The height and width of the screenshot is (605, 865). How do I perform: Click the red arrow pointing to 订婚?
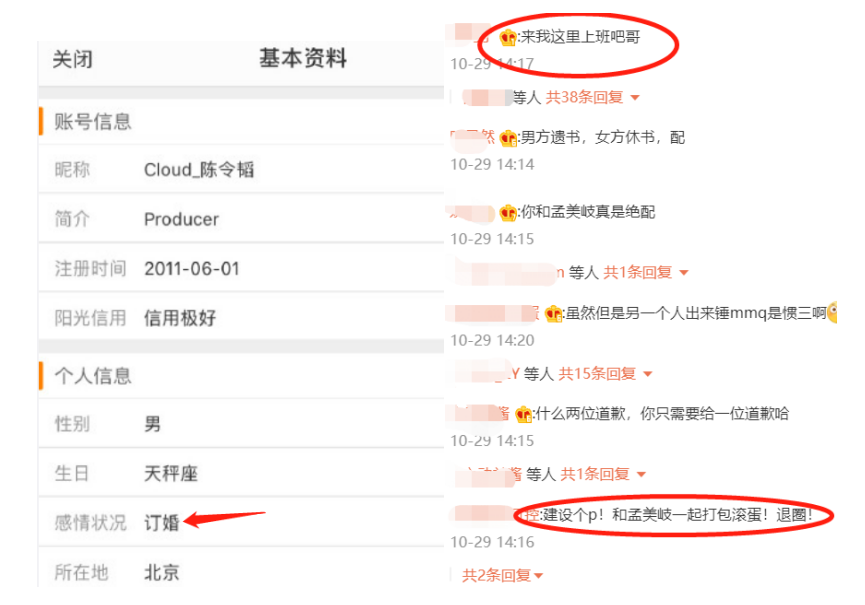(x=224, y=518)
